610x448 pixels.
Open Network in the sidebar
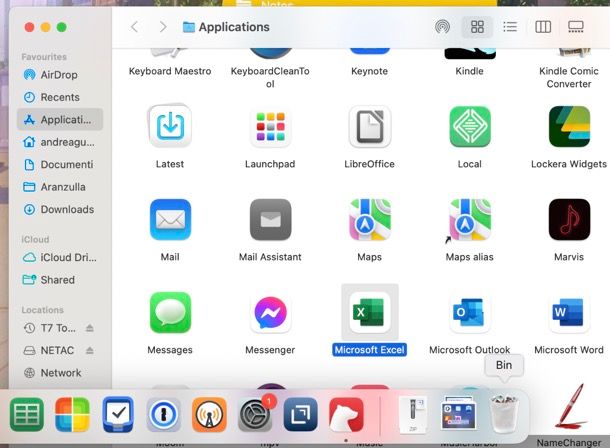click(x=60, y=373)
